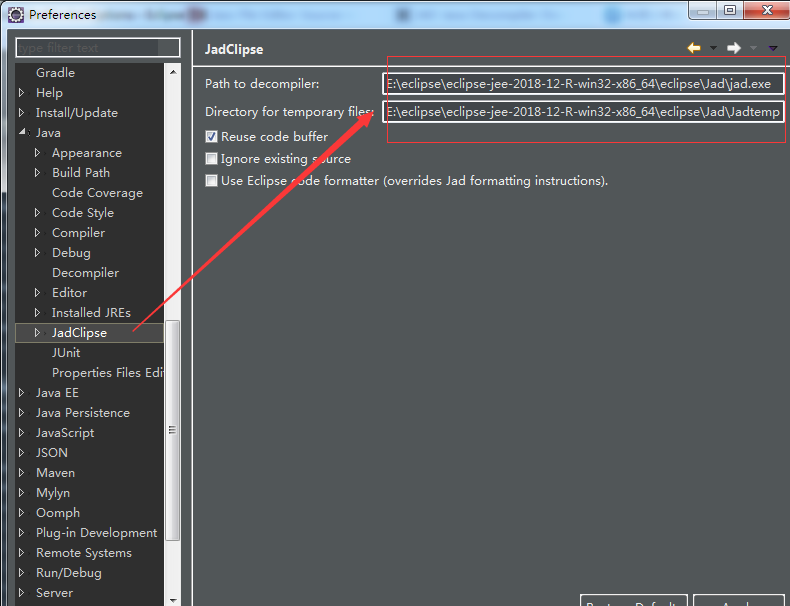790x606 pixels.
Task: Click the tree vertical scrollbar thumb
Action: [173, 430]
